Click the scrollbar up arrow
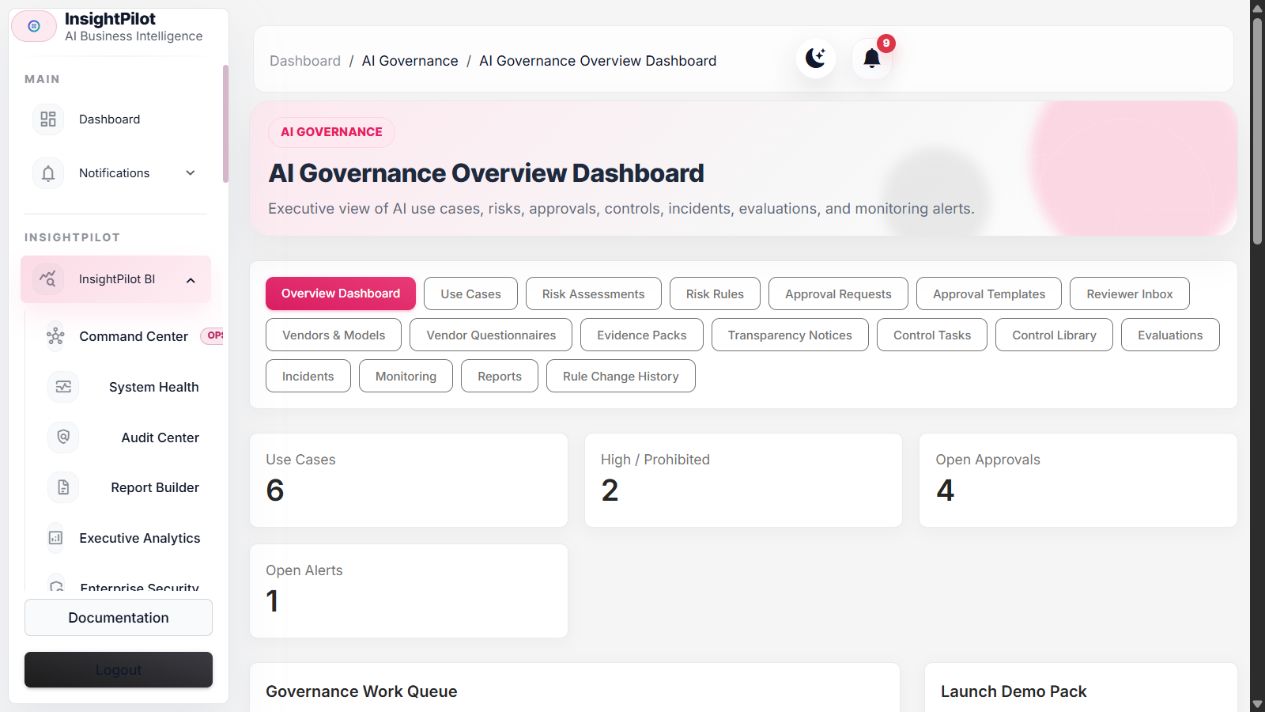1265x712 pixels. click(1257, 7)
